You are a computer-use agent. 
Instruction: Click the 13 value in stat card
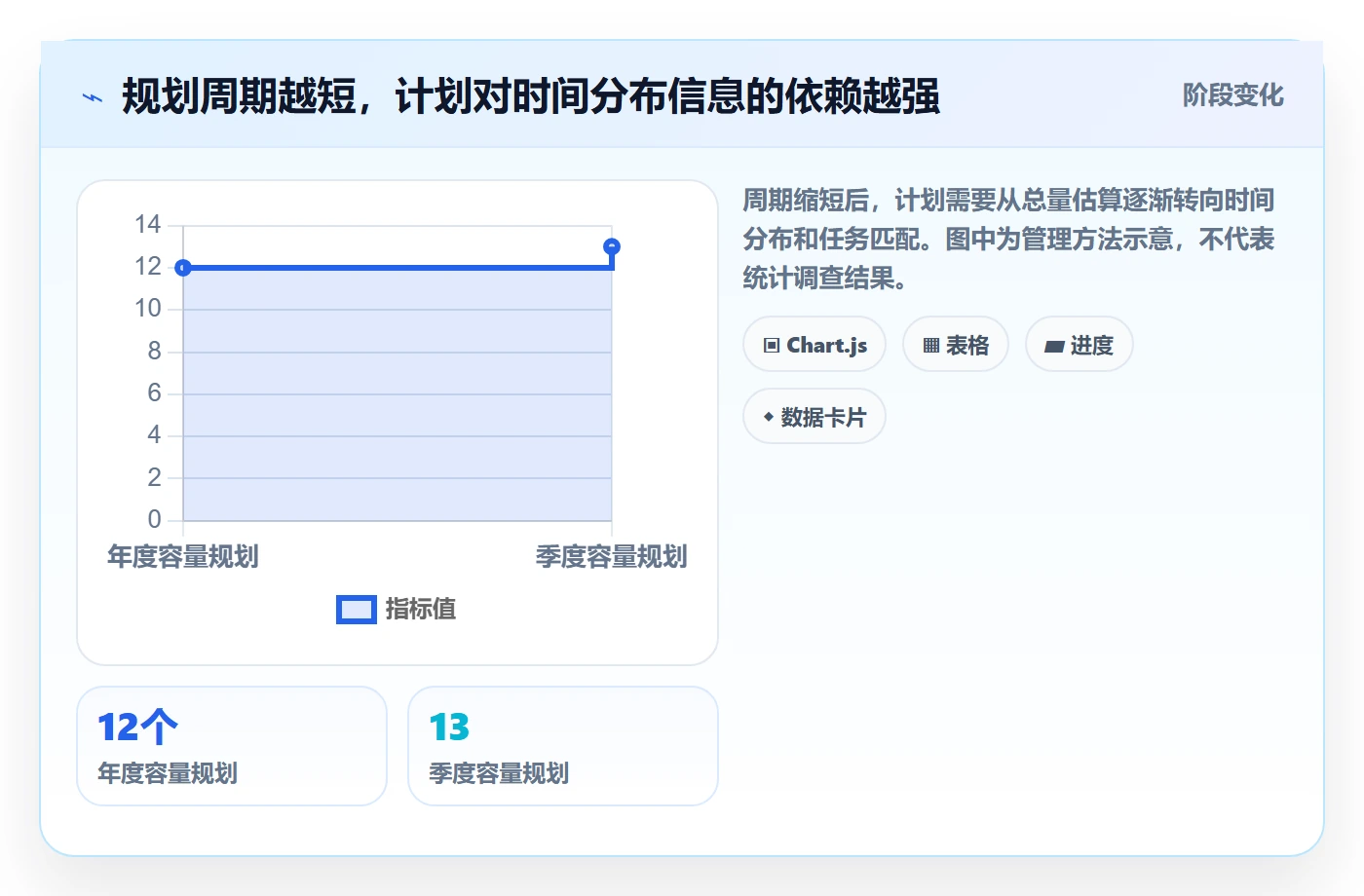[x=449, y=728]
